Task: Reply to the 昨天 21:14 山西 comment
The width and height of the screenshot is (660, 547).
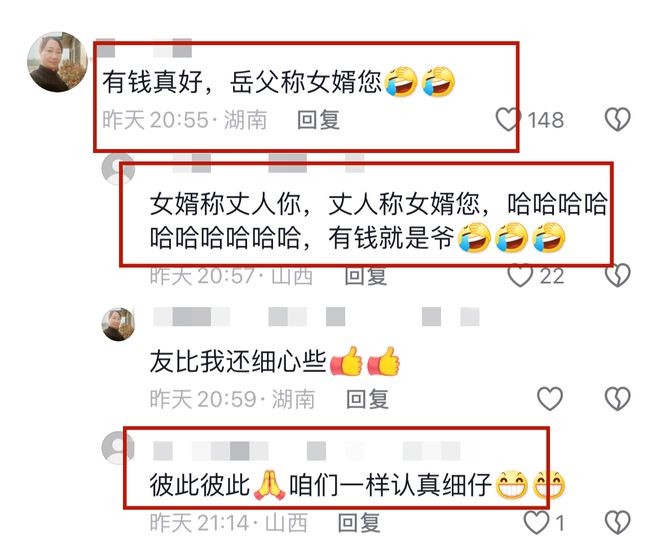Action: 359,523
